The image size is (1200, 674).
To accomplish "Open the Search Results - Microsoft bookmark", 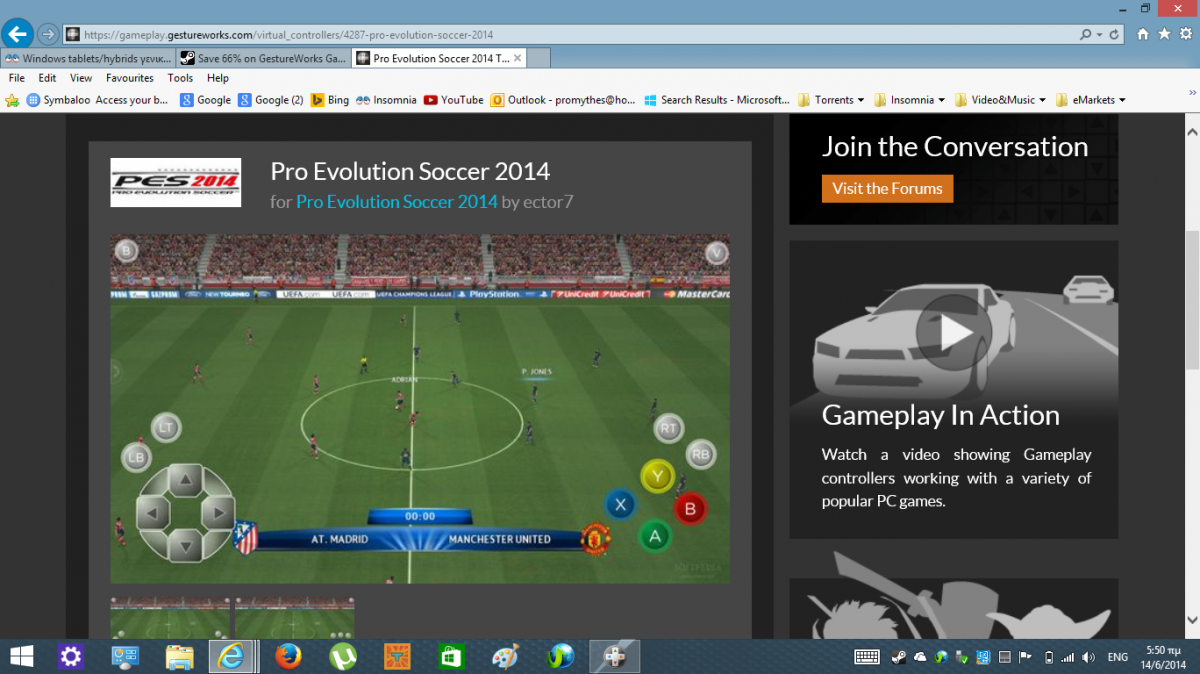I will point(717,100).
